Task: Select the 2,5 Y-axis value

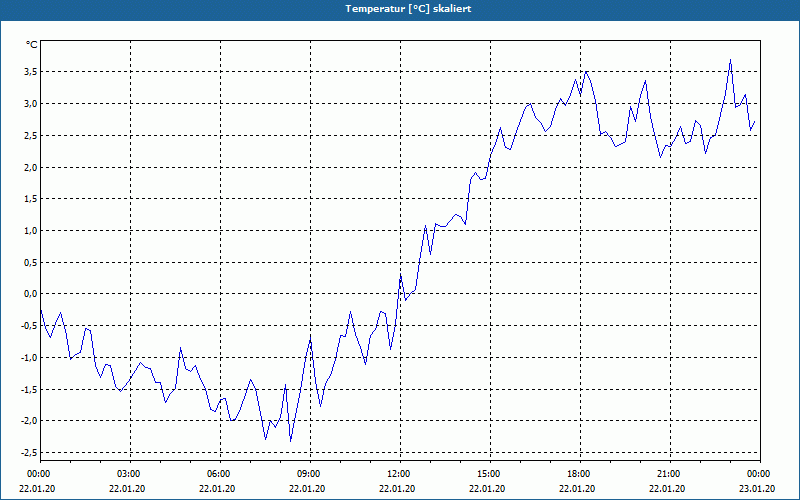Action: [31, 135]
